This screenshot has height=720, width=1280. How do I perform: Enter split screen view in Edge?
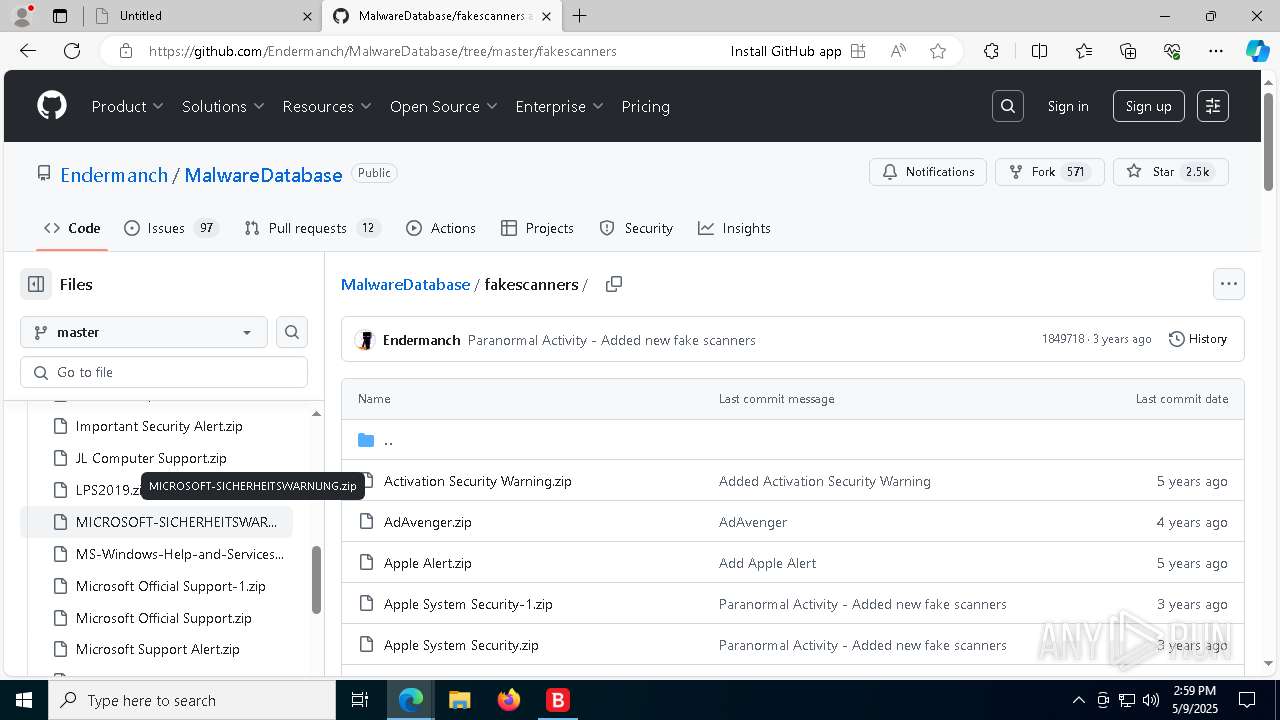tap(1039, 51)
